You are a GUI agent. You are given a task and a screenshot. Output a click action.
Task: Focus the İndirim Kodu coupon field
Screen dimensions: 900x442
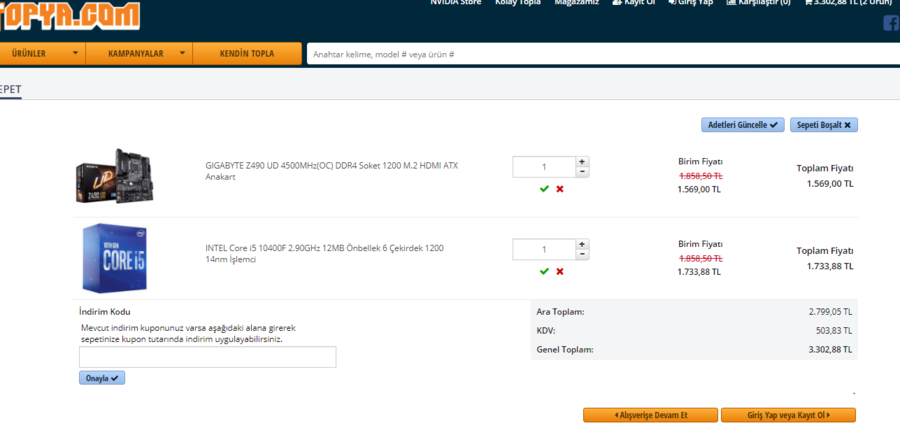click(208, 357)
